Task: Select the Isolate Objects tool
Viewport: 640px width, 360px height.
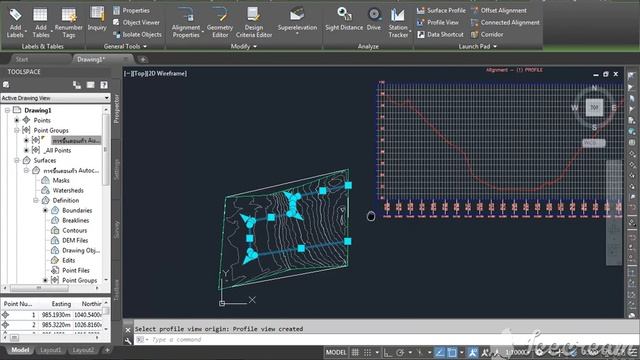Action: click(137, 34)
